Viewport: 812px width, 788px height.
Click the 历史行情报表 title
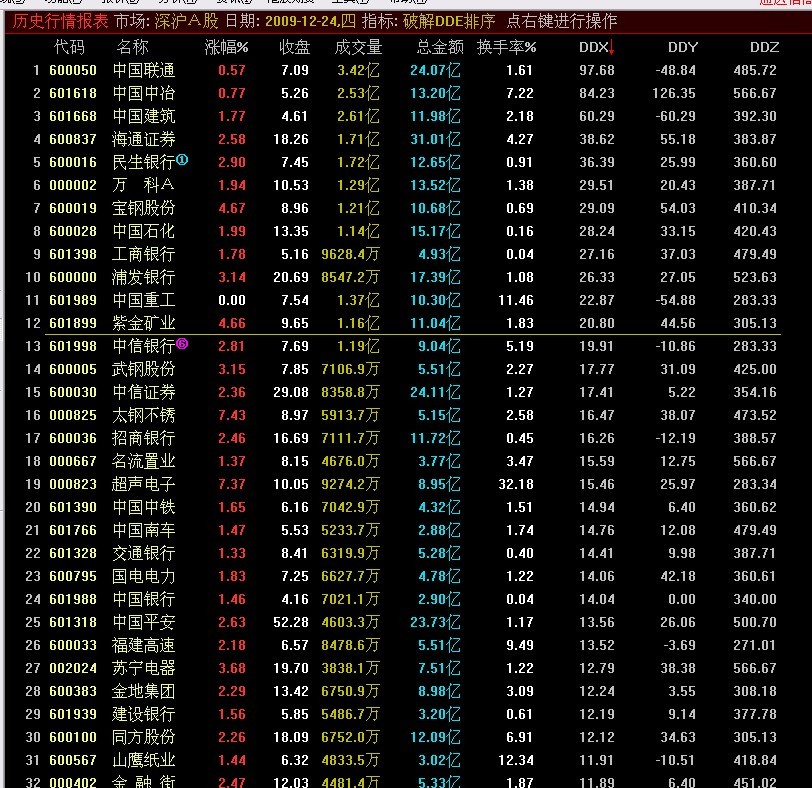pos(61,21)
